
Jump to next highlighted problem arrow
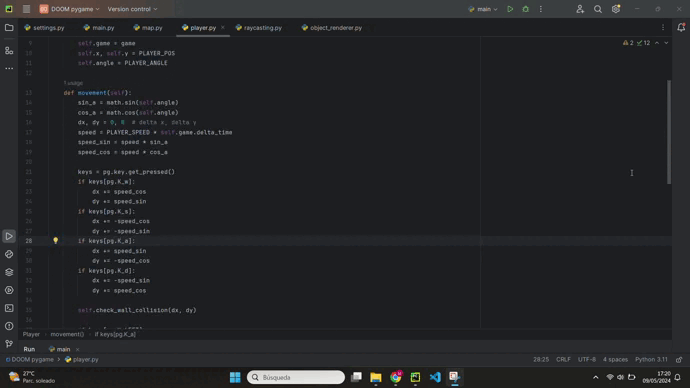pyautogui.click(x=666, y=43)
